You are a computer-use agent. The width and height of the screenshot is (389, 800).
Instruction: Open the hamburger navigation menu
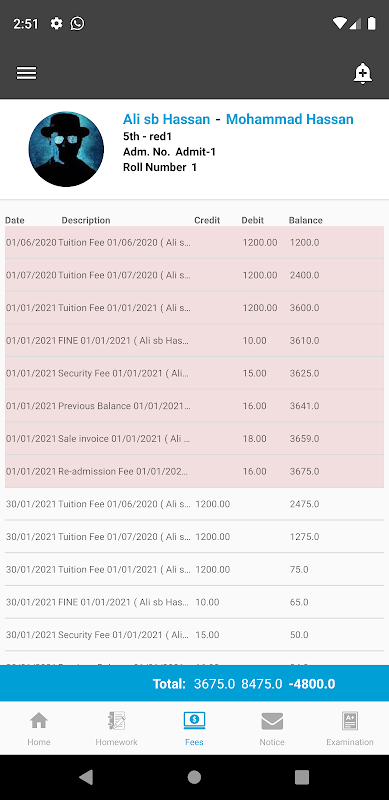pos(26,73)
